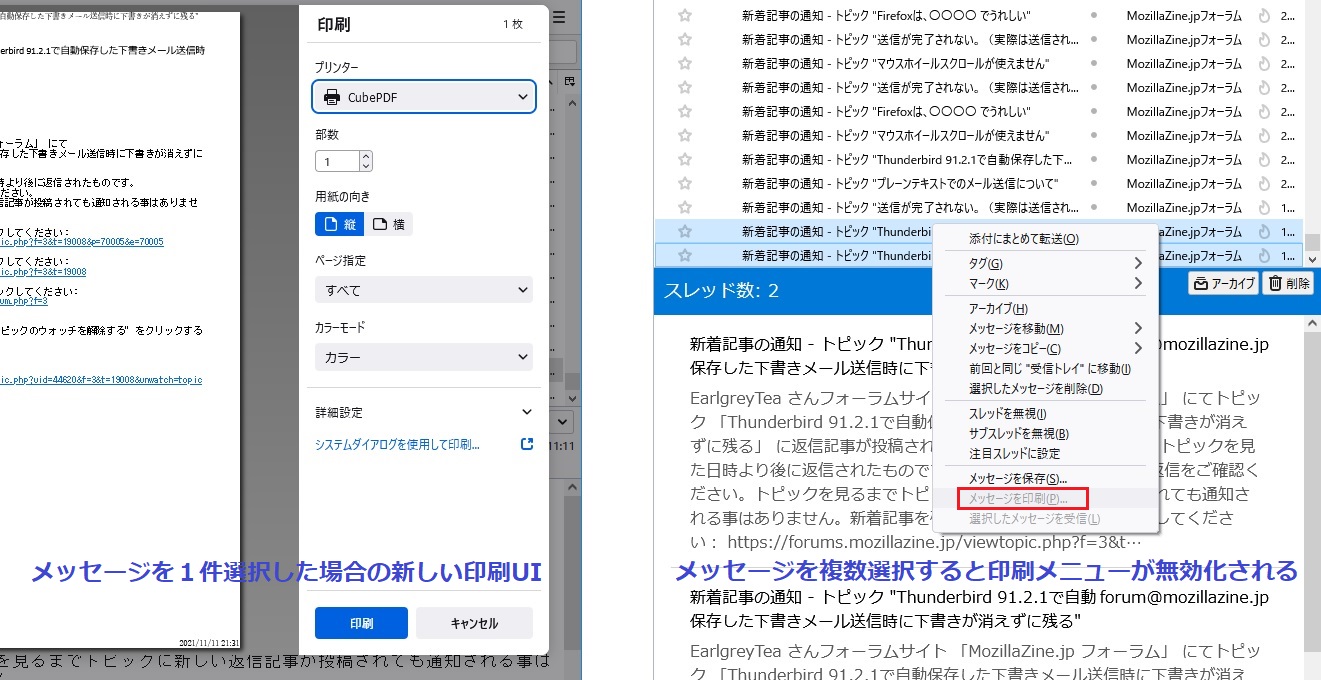Click the blue 印刷 print button
This screenshot has width=1321, height=680.
tap(361, 623)
